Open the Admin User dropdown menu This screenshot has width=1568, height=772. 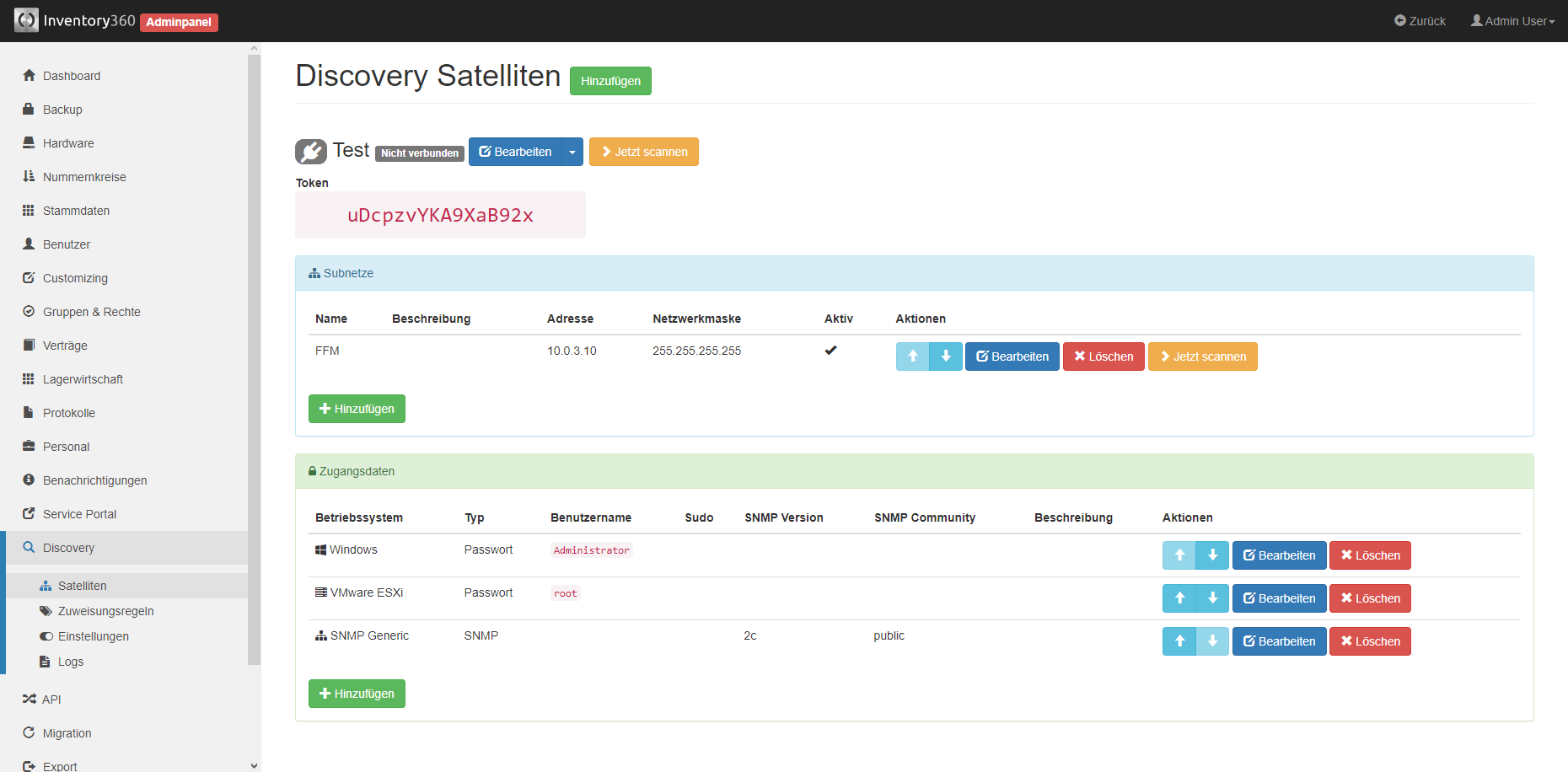pyautogui.click(x=1513, y=21)
